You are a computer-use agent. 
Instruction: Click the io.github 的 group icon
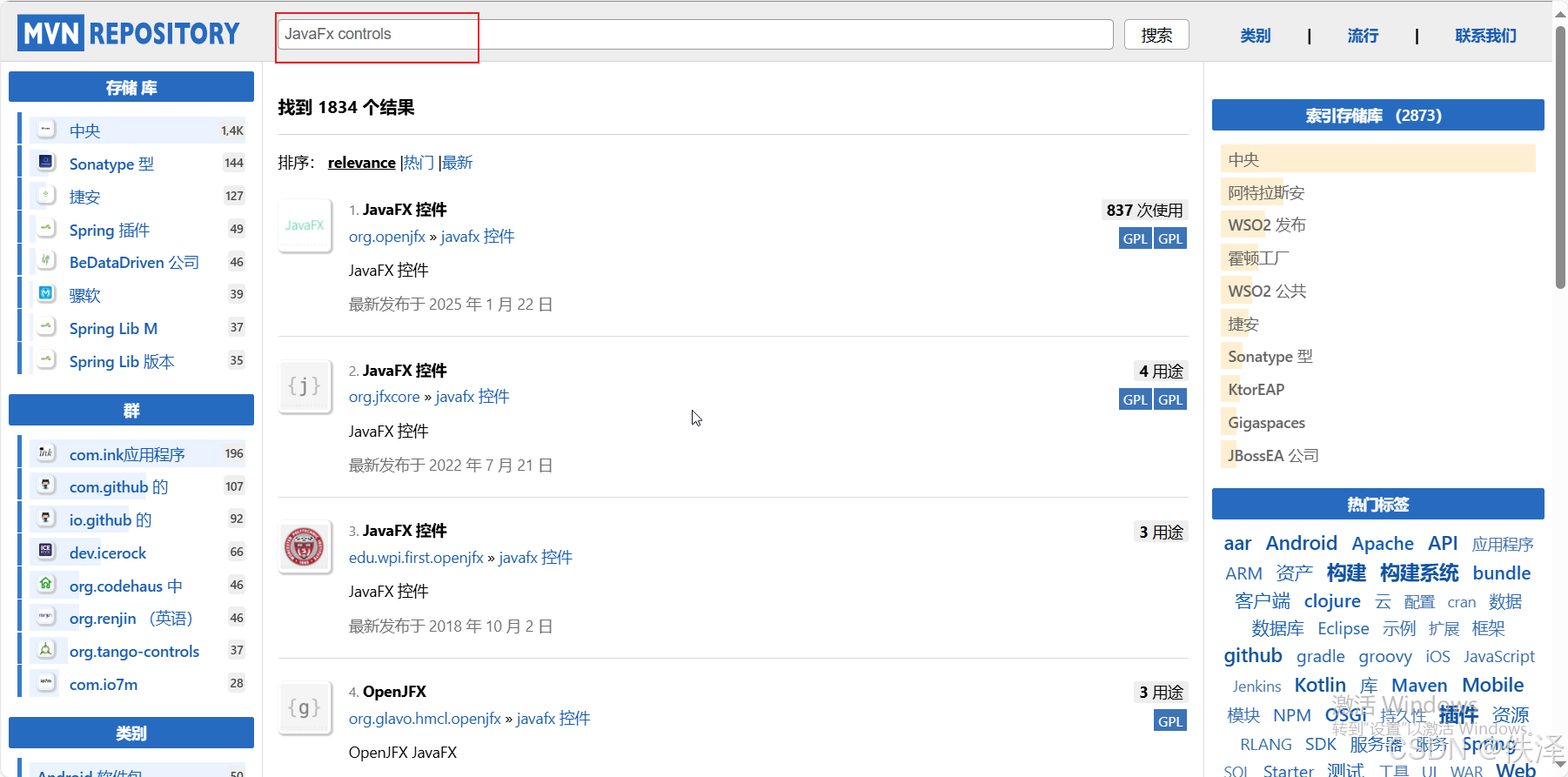[x=46, y=519]
